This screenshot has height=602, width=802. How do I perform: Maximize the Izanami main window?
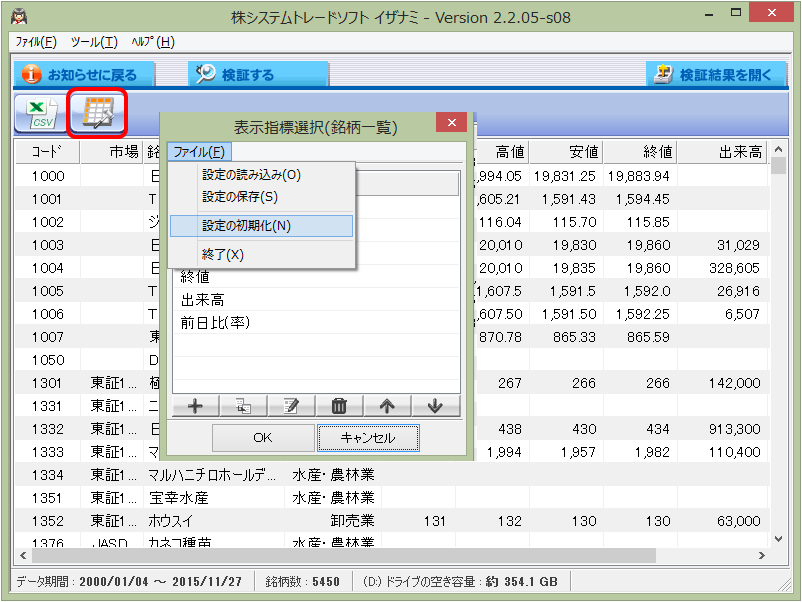pyautogui.click(x=736, y=13)
